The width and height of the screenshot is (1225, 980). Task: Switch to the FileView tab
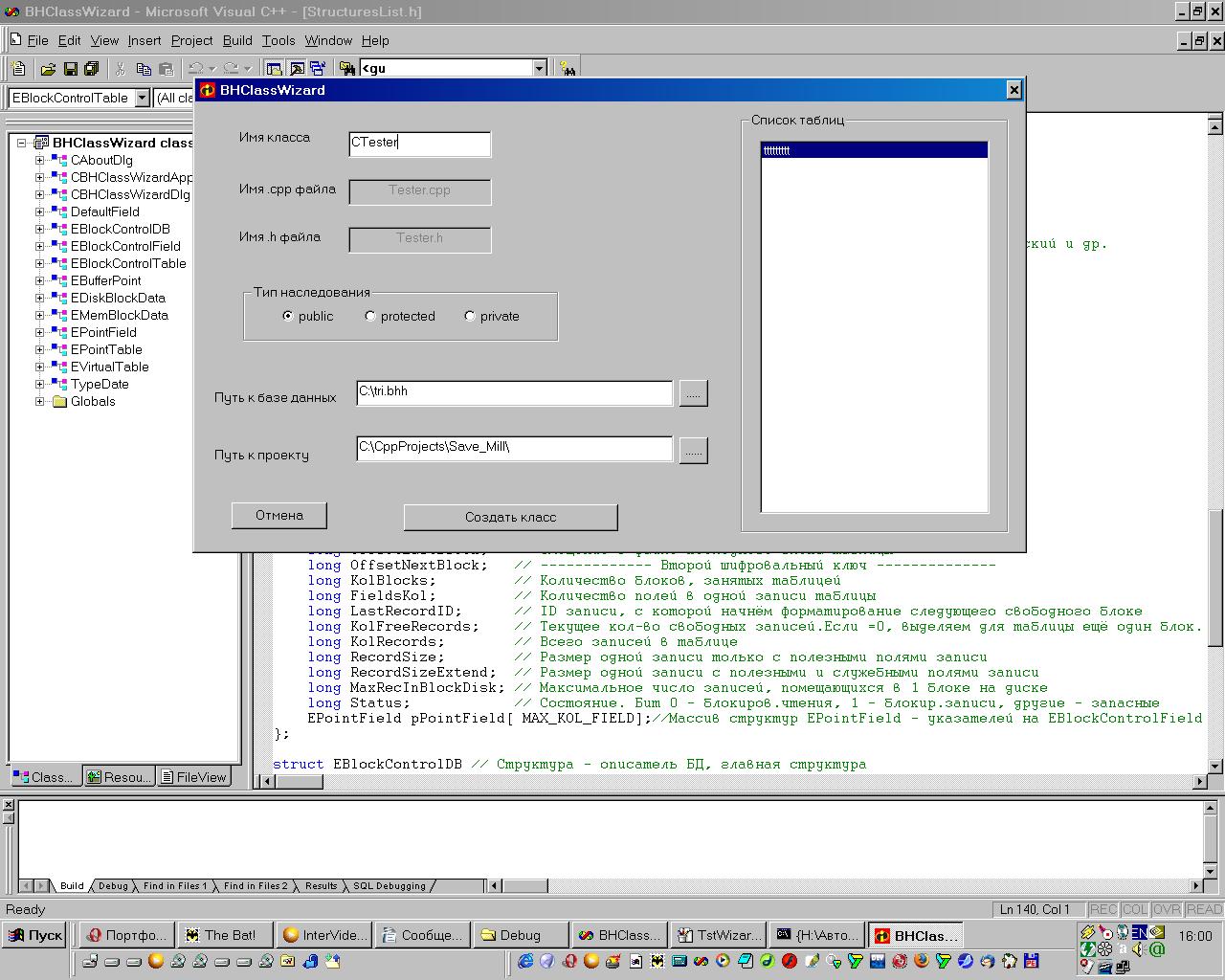click(193, 777)
